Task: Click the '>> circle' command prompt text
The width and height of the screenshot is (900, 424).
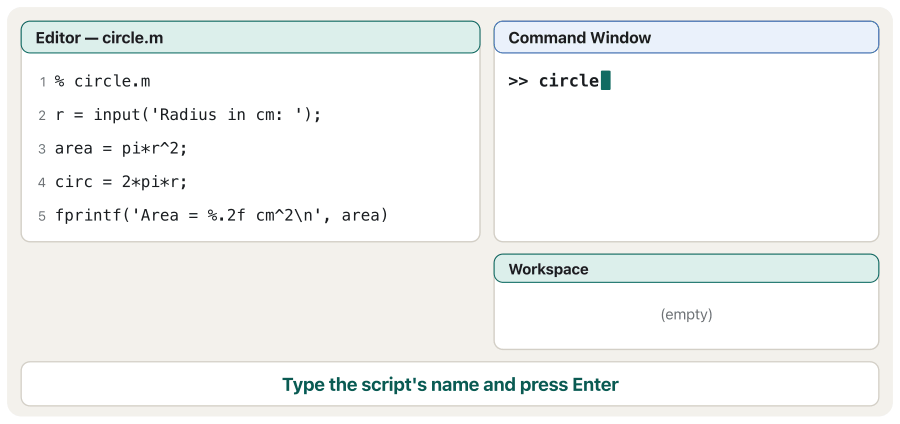Action: point(554,81)
